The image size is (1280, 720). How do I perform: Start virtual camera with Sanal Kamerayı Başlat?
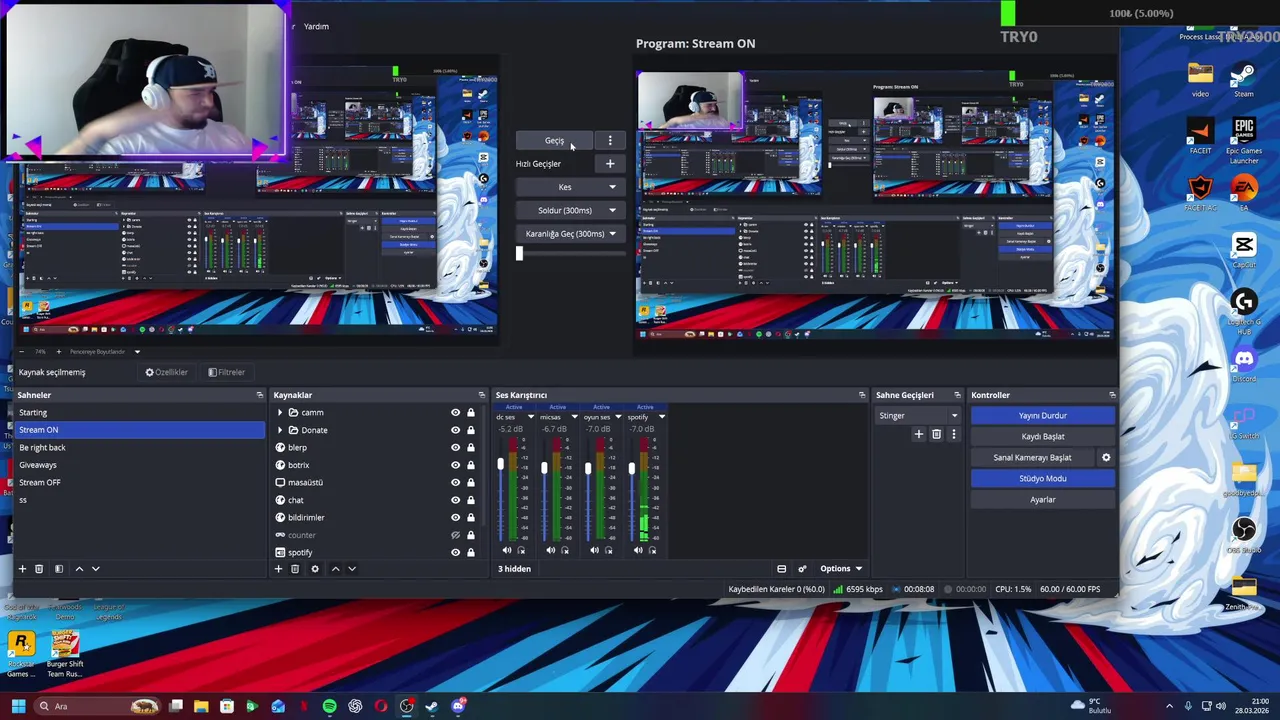point(1032,458)
